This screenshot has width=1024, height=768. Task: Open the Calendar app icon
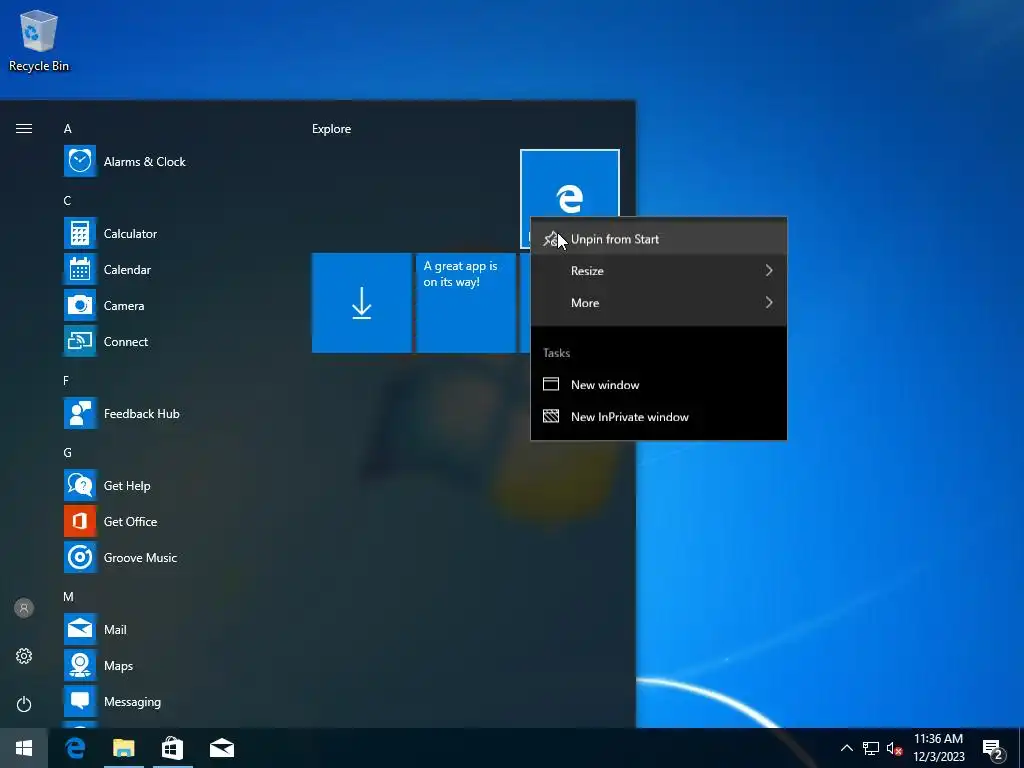(80, 269)
